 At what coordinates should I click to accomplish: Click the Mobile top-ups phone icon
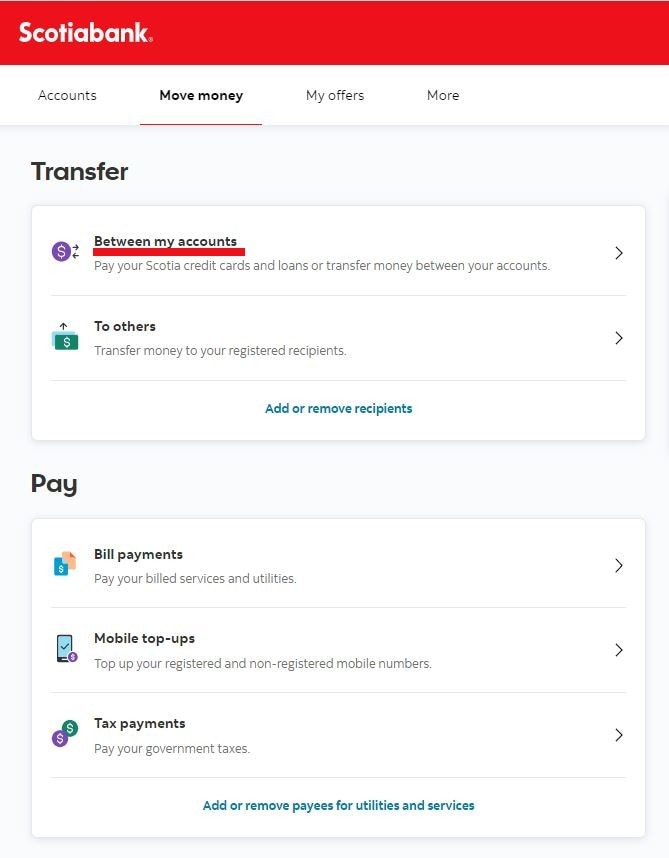point(64,649)
